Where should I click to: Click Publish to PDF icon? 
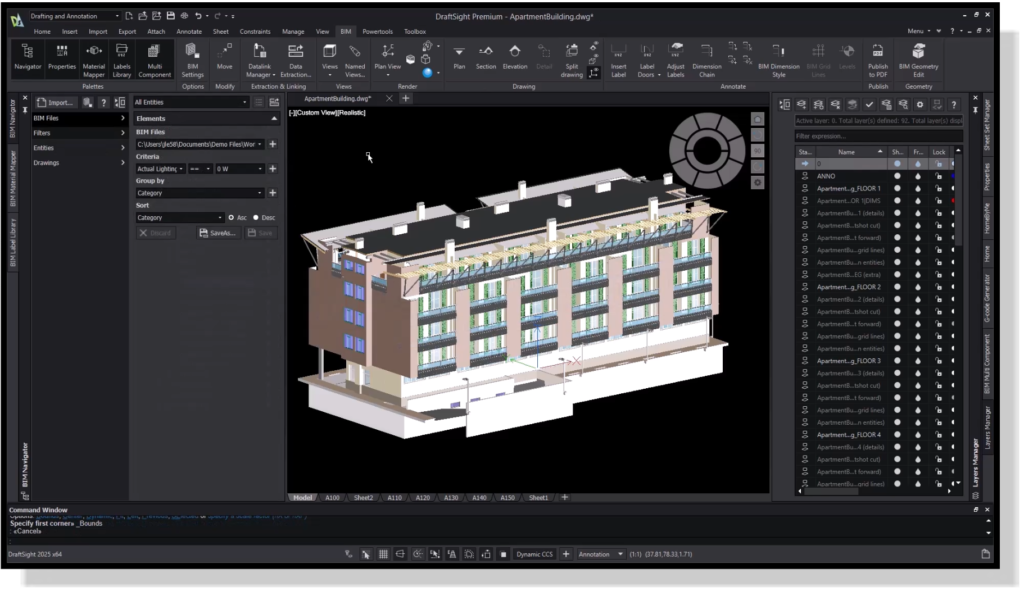878,54
